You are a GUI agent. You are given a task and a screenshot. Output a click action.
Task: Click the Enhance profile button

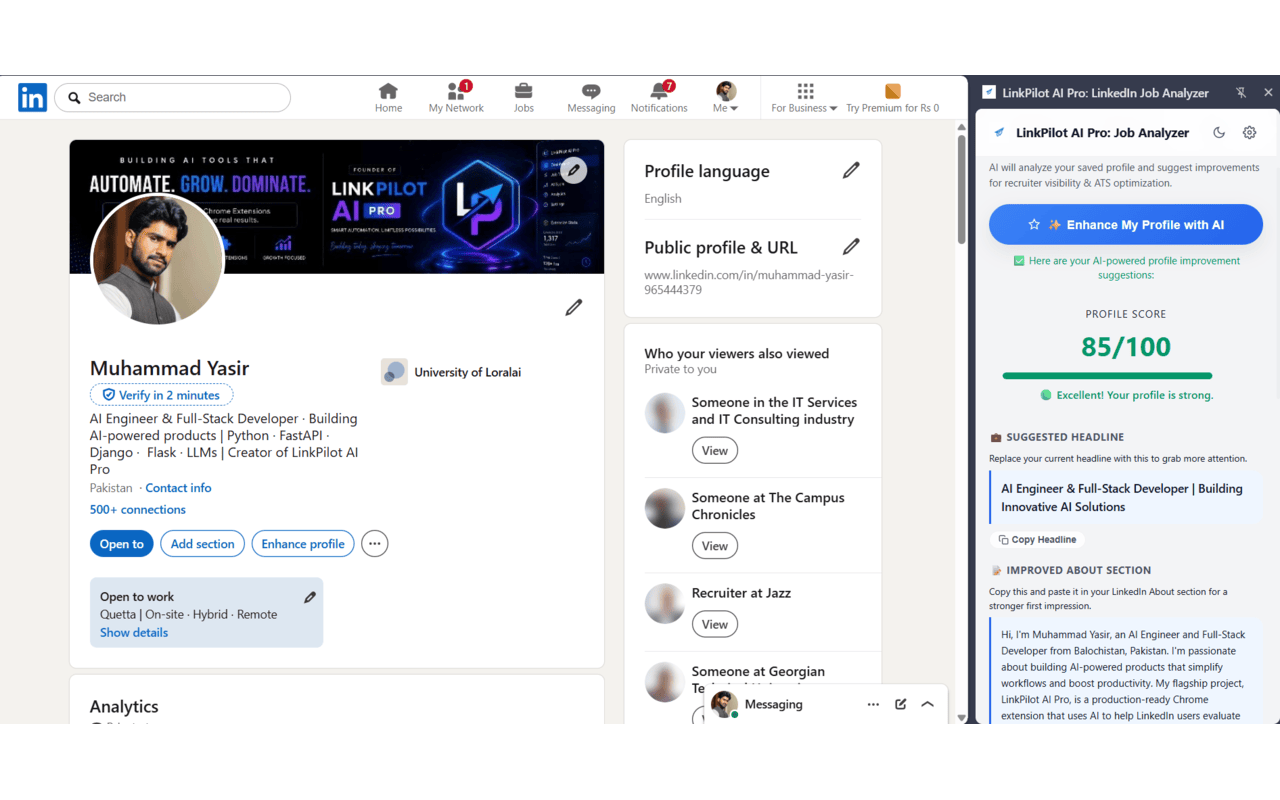(x=303, y=544)
